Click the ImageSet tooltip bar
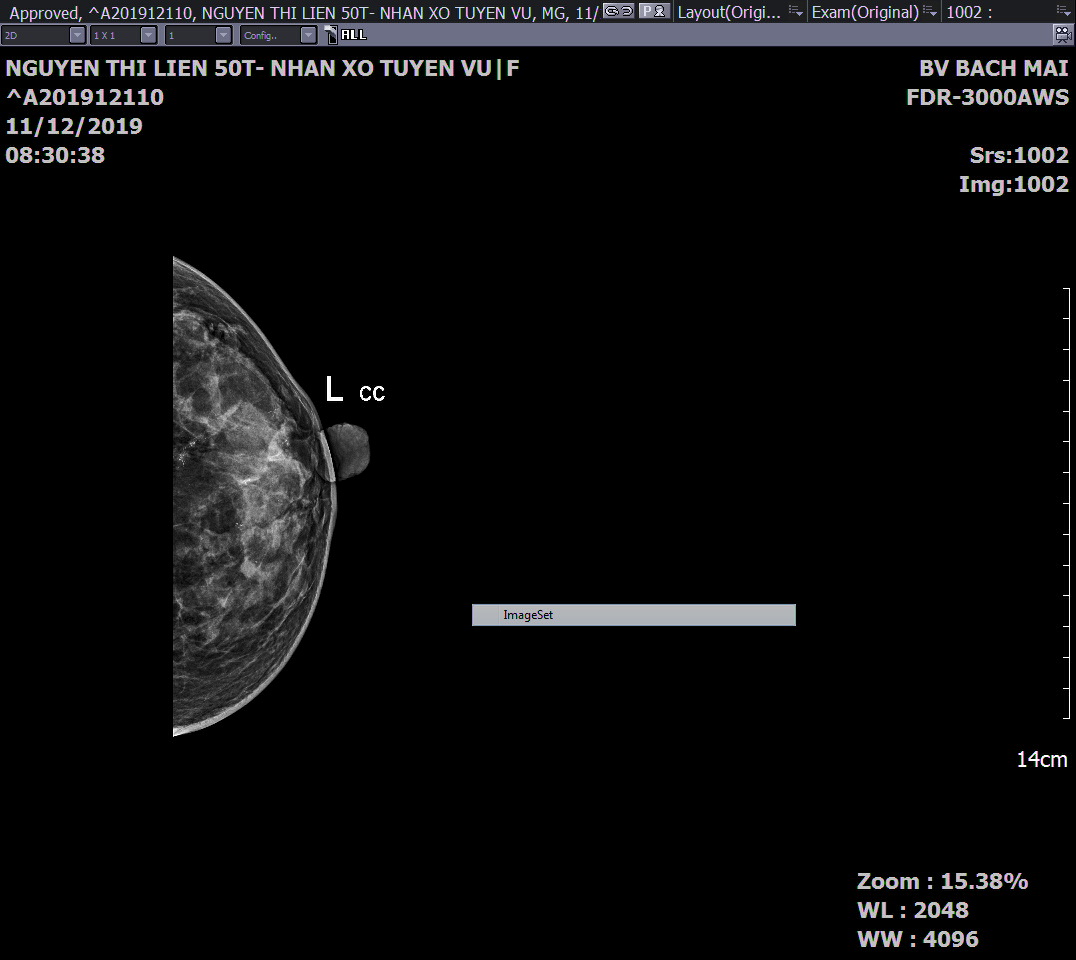The height and width of the screenshot is (960, 1076). [633, 615]
